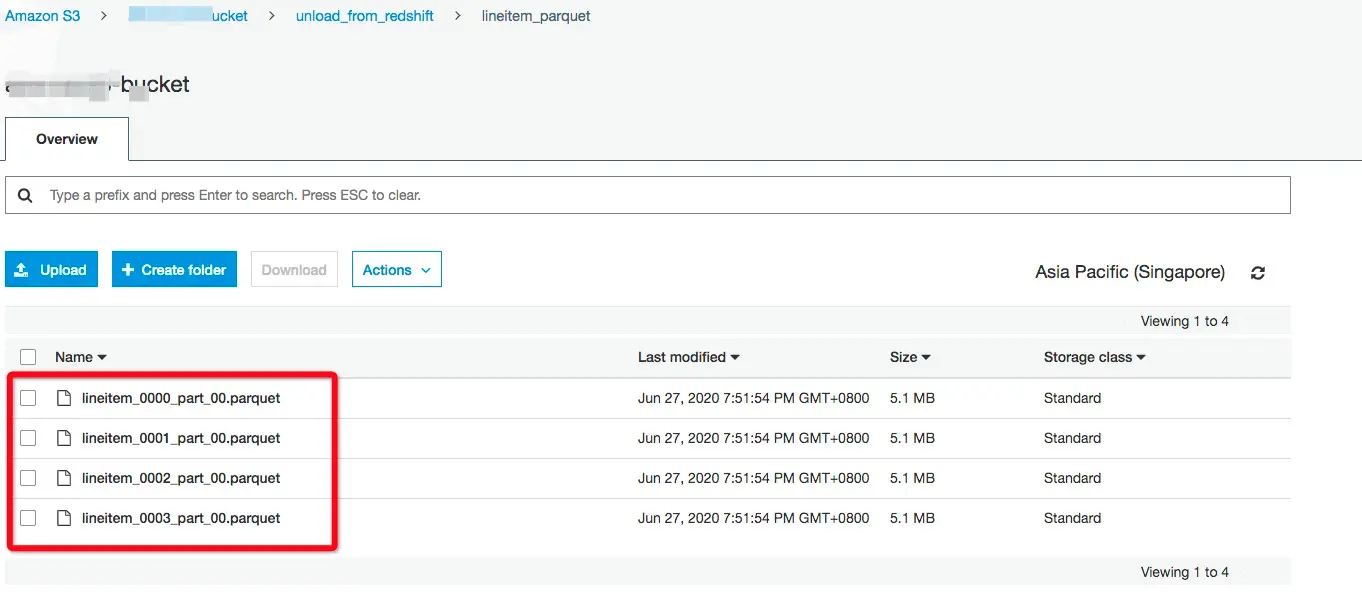Click 5.1 MB size of lineitem_0000_part_00.parquet
1362x615 pixels.
912,398
